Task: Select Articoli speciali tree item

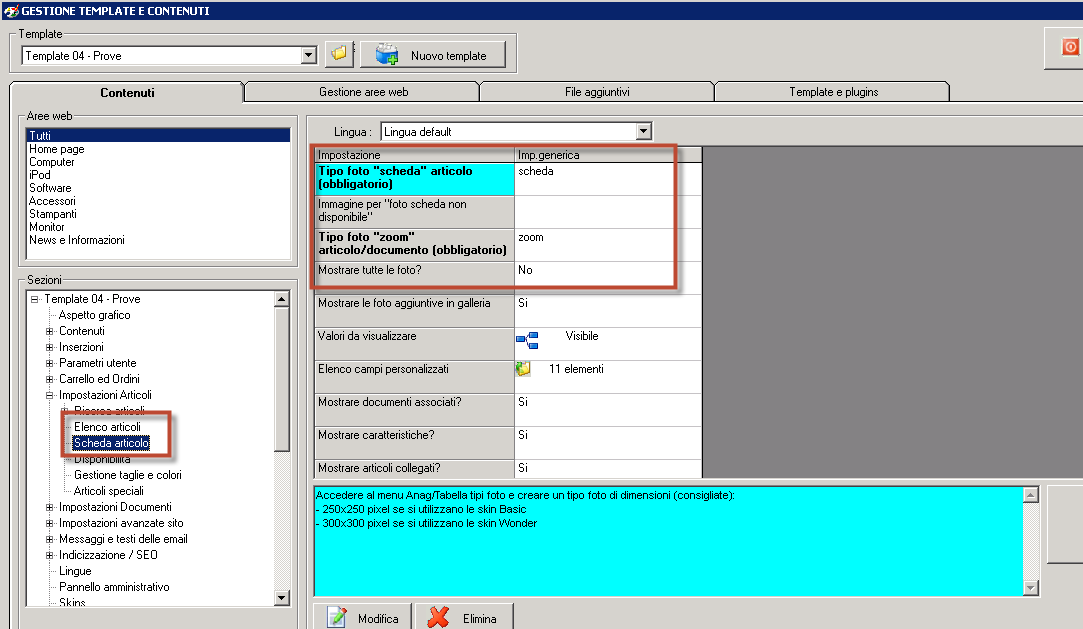Action: pos(108,491)
